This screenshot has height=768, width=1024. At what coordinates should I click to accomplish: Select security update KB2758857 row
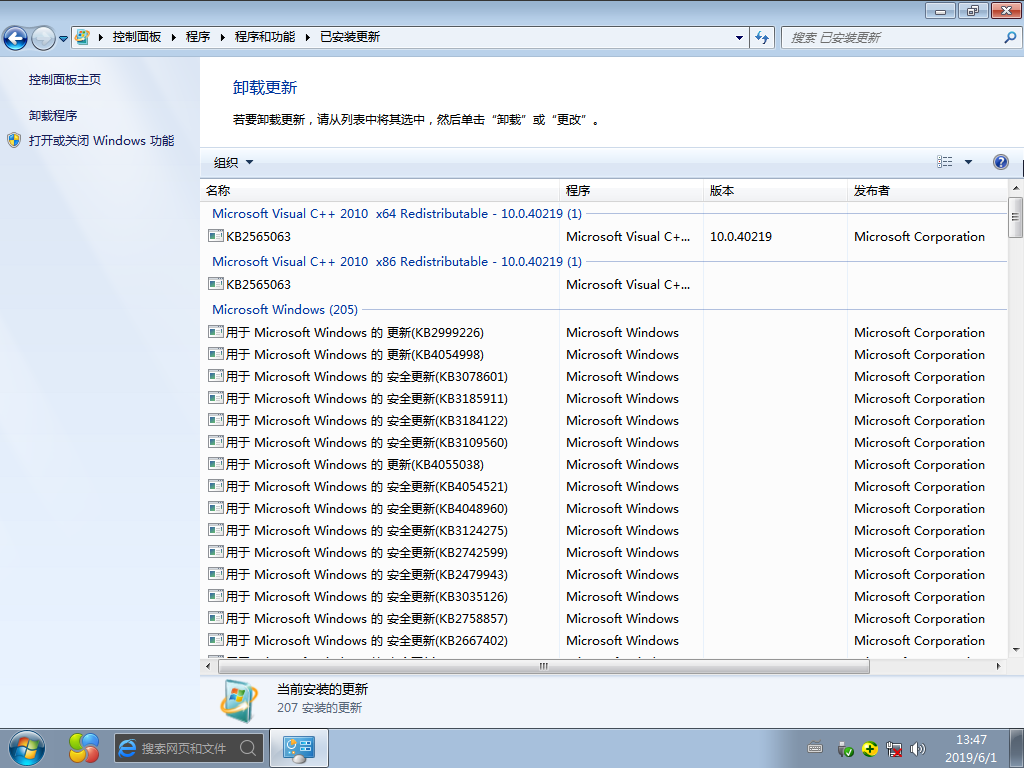point(604,618)
